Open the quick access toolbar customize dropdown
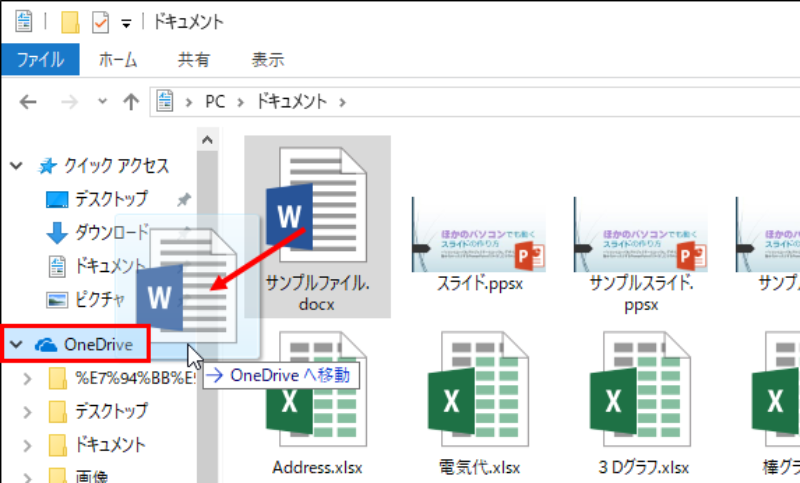The height and width of the screenshot is (483, 800). [x=127, y=22]
